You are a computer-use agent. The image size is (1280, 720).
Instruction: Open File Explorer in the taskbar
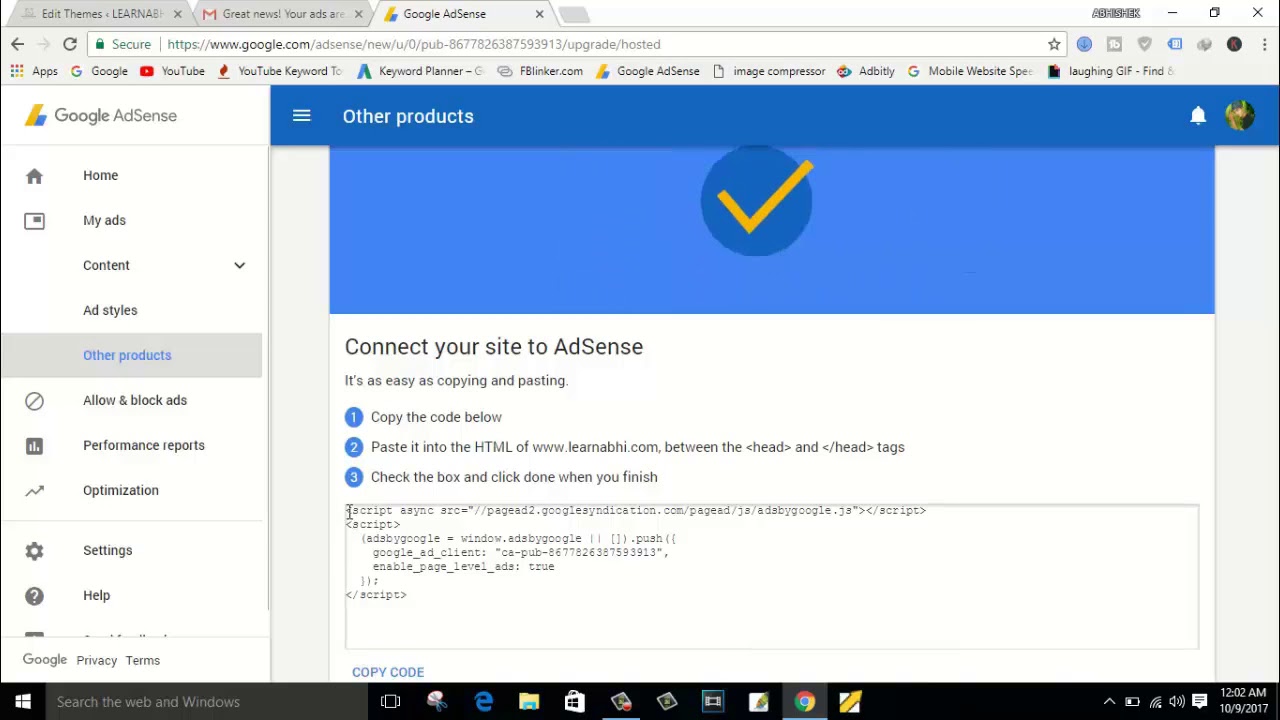[529, 702]
